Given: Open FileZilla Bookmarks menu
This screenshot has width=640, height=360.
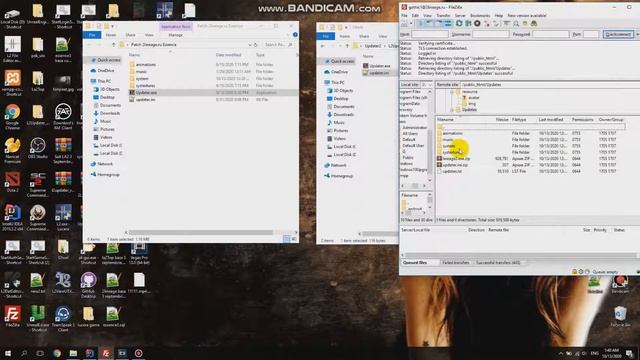Looking at the screenshot, I should pyautogui.click(x=480, y=16).
